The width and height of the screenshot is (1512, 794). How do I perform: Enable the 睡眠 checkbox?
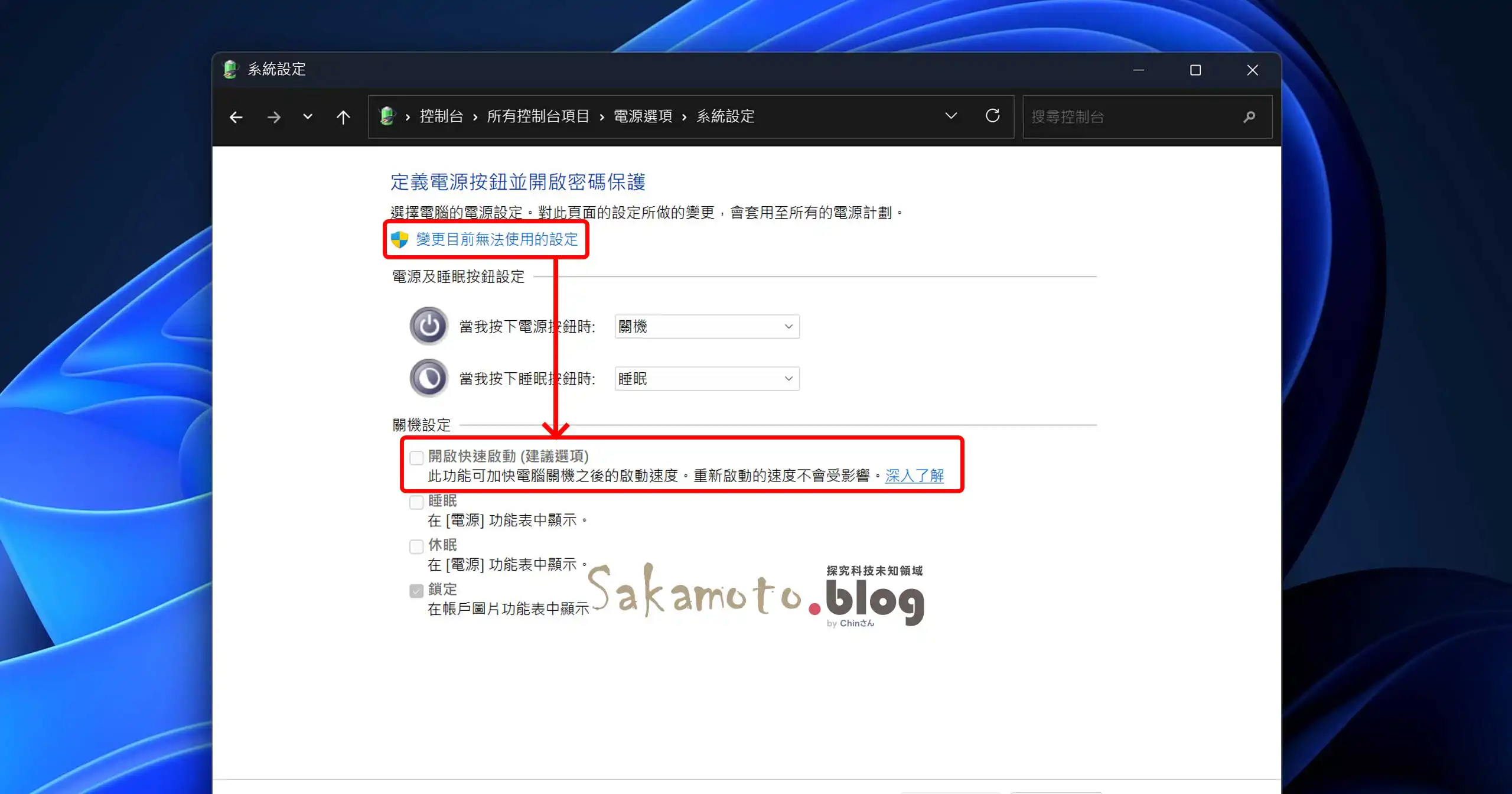(416, 502)
